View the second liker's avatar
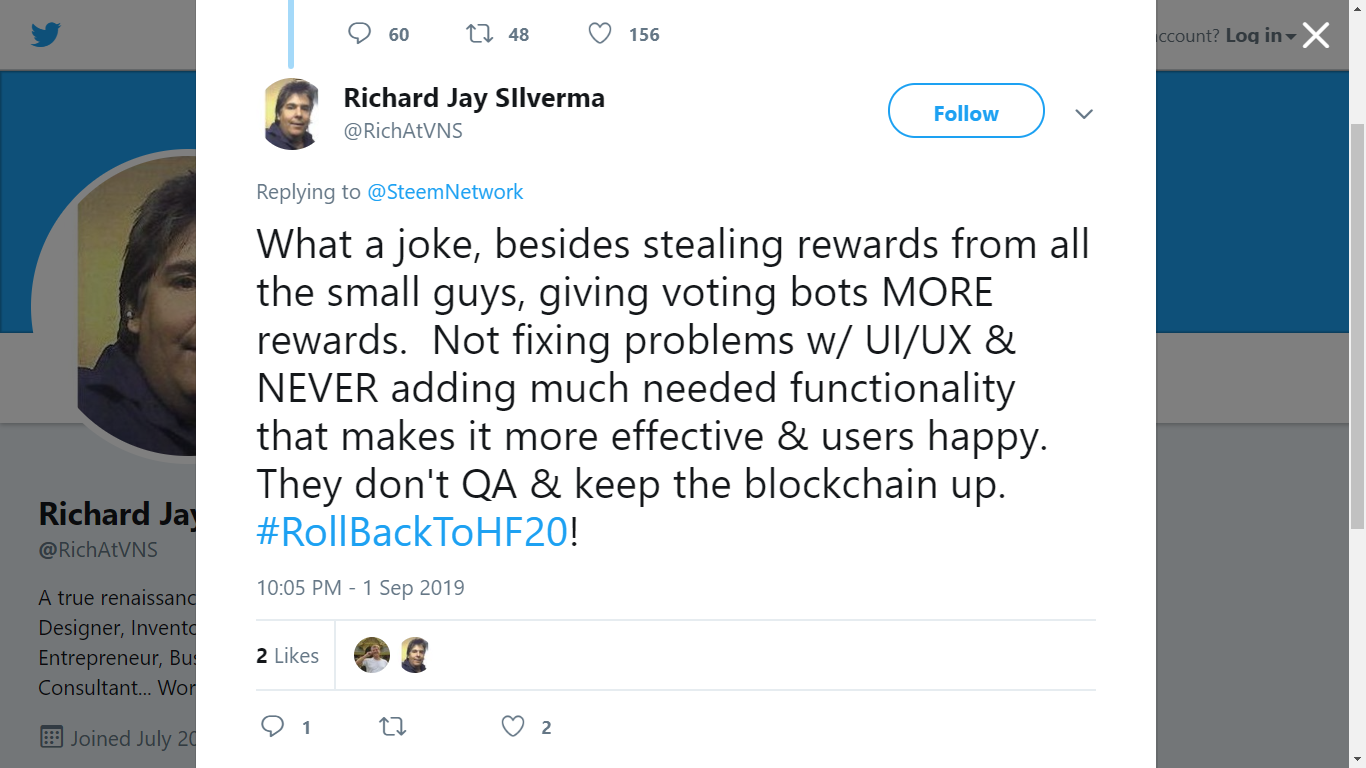The image size is (1366, 768). (x=414, y=655)
